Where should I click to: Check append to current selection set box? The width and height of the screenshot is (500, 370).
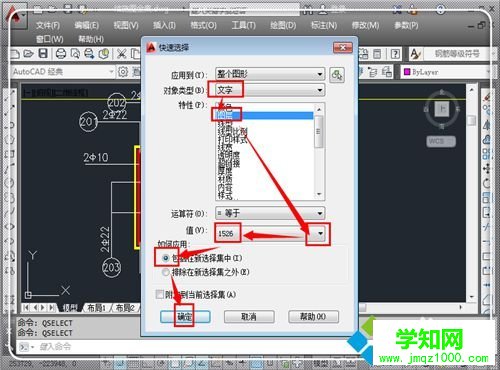[159, 294]
